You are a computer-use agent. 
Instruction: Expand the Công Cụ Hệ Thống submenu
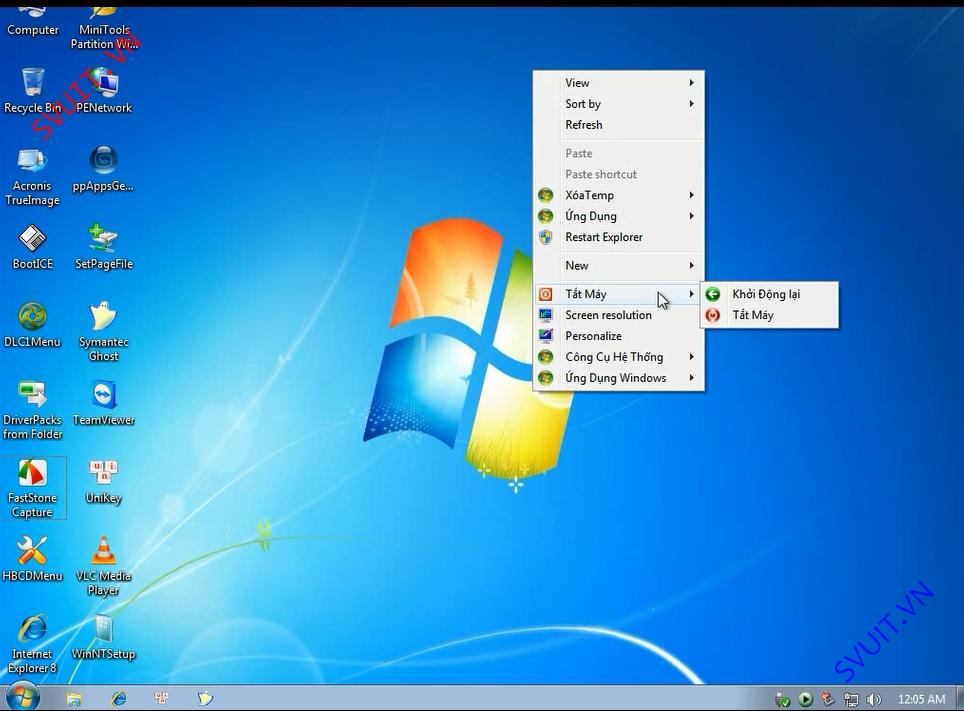(618, 357)
